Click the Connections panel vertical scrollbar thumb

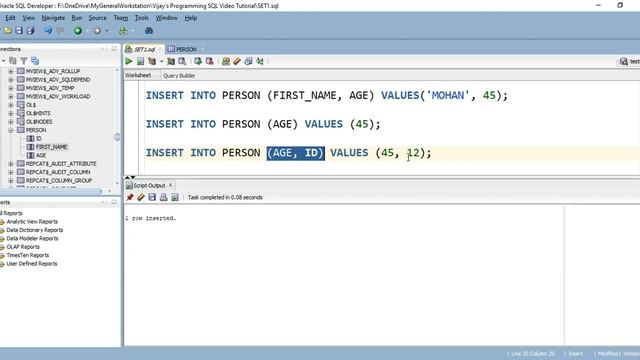pos(117,137)
